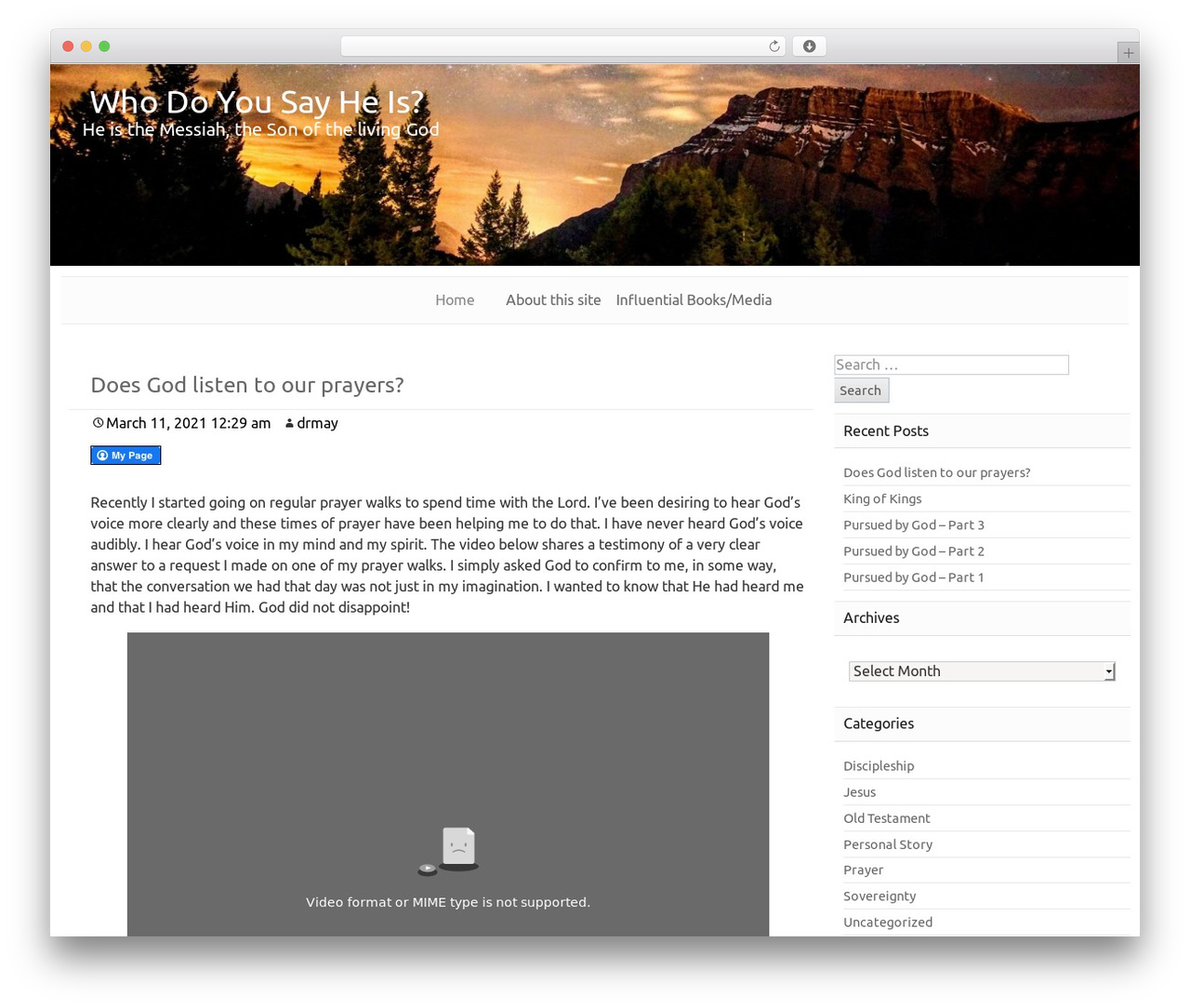Click the browser reload icon
Viewport: 1190px width, 1008px height.
point(773,46)
